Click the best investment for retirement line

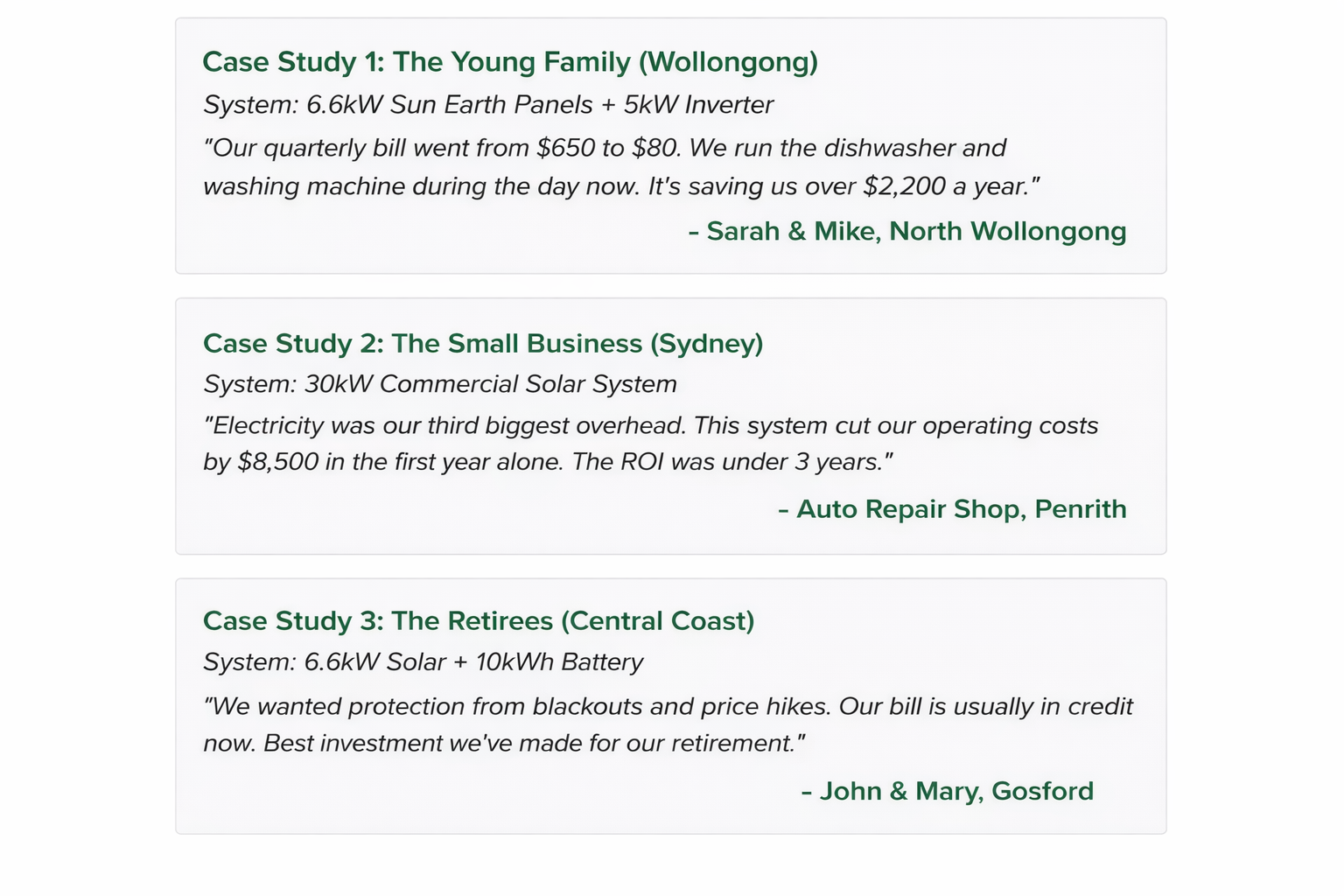click(x=504, y=743)
